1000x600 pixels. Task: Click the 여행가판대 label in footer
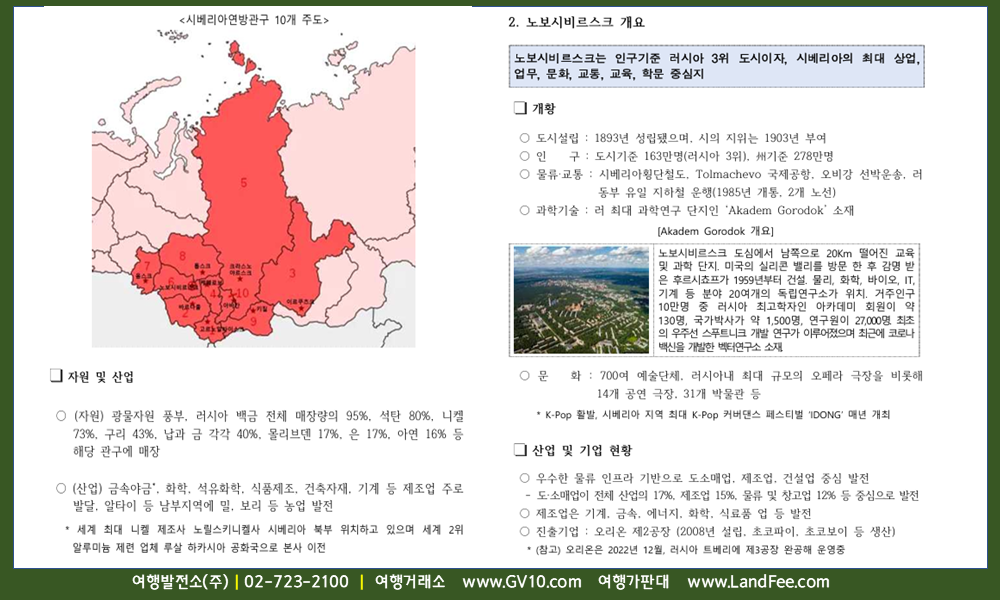pyautogui.click(x=633, y=582)
